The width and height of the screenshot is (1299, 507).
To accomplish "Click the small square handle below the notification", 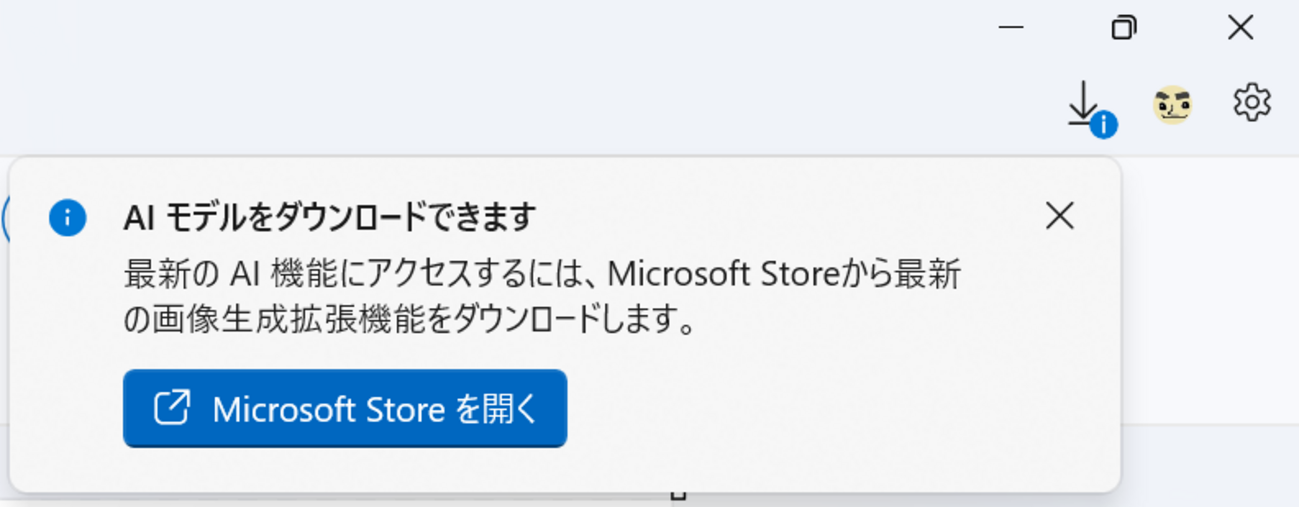I will click(x=678, y=495).
